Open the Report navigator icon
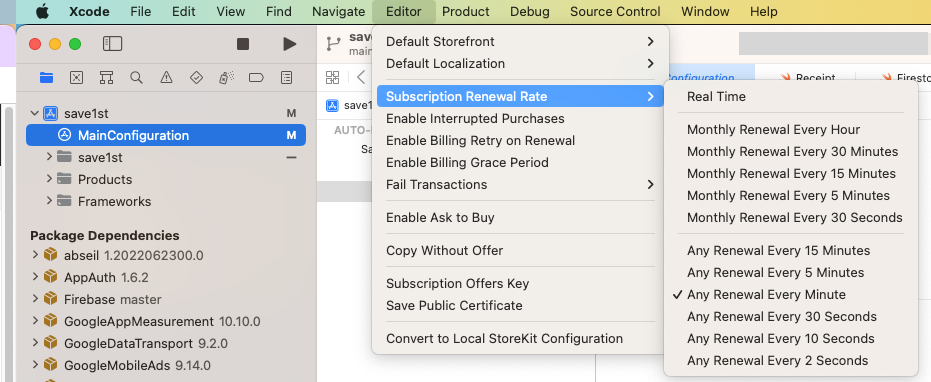The height and width of the screenshot is (382, 931). (x=286, y=77)
